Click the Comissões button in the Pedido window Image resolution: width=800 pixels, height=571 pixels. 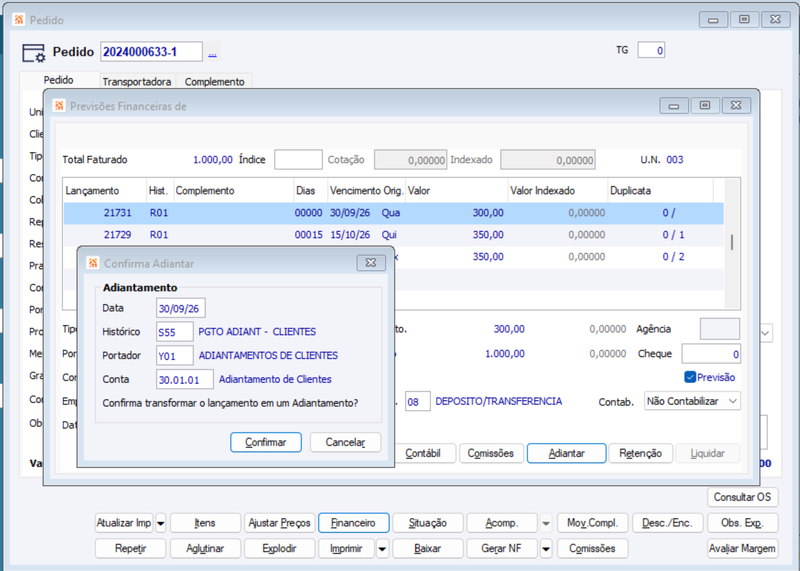point(593,549)
